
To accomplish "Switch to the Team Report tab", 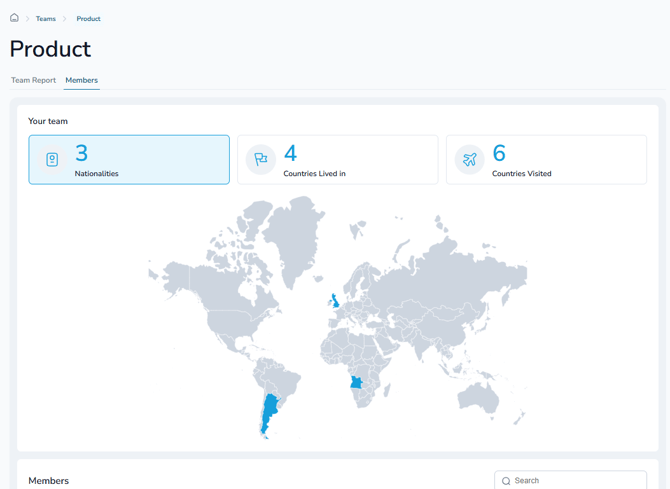I will [x=33, y=80].
